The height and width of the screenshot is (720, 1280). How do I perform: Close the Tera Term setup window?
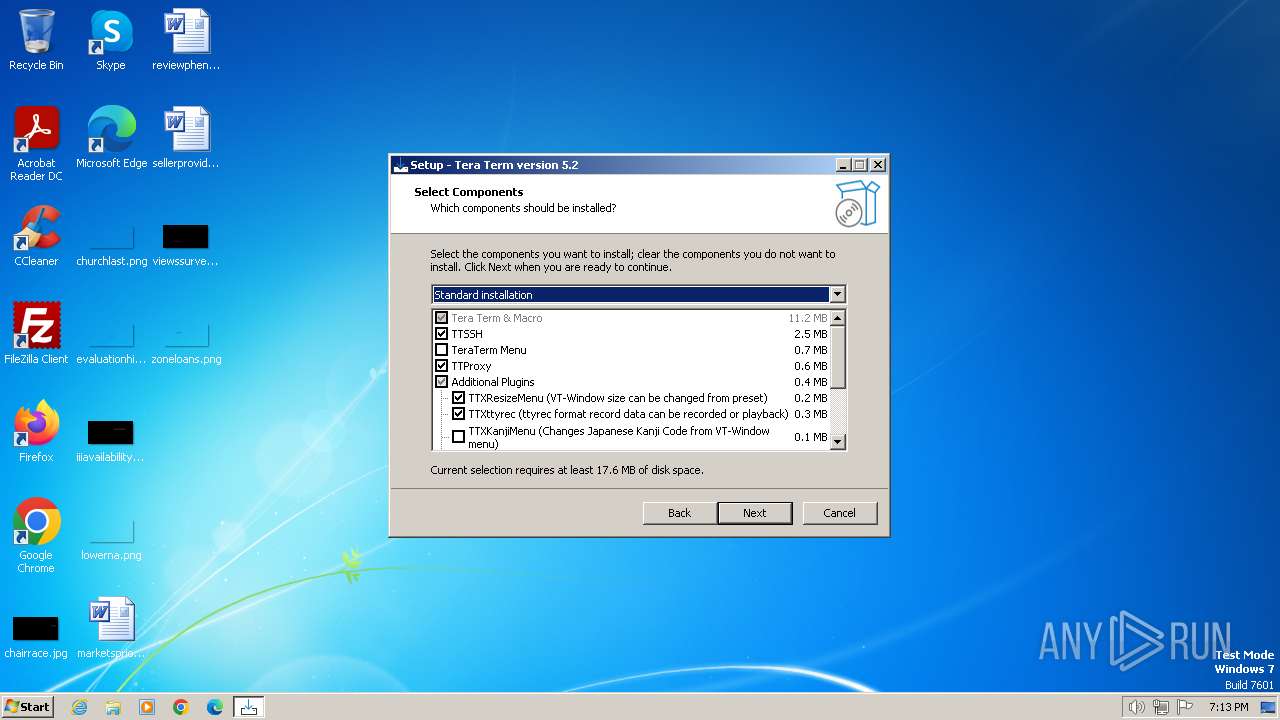point(878,165)
